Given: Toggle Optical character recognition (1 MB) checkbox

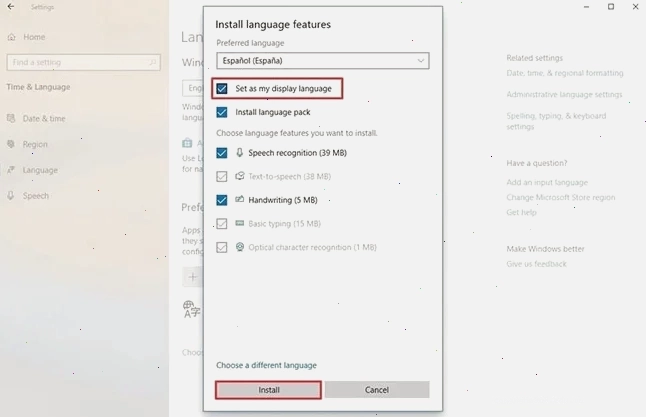Looking at the screenshot, I should click(222, 247).
